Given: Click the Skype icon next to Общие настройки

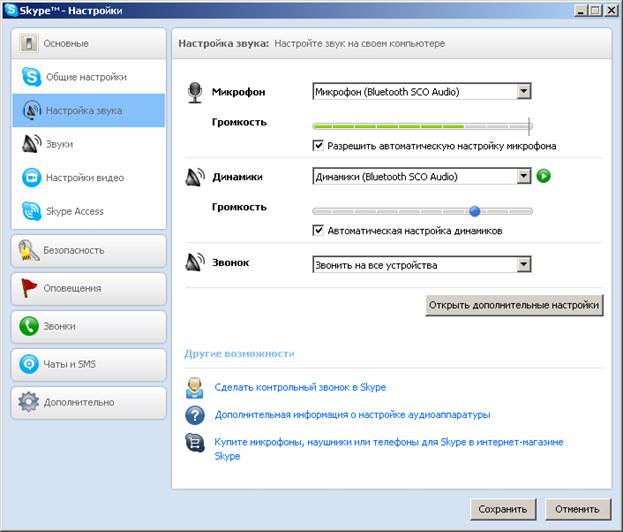Looking at the screenshot, I should click(31, 77).
